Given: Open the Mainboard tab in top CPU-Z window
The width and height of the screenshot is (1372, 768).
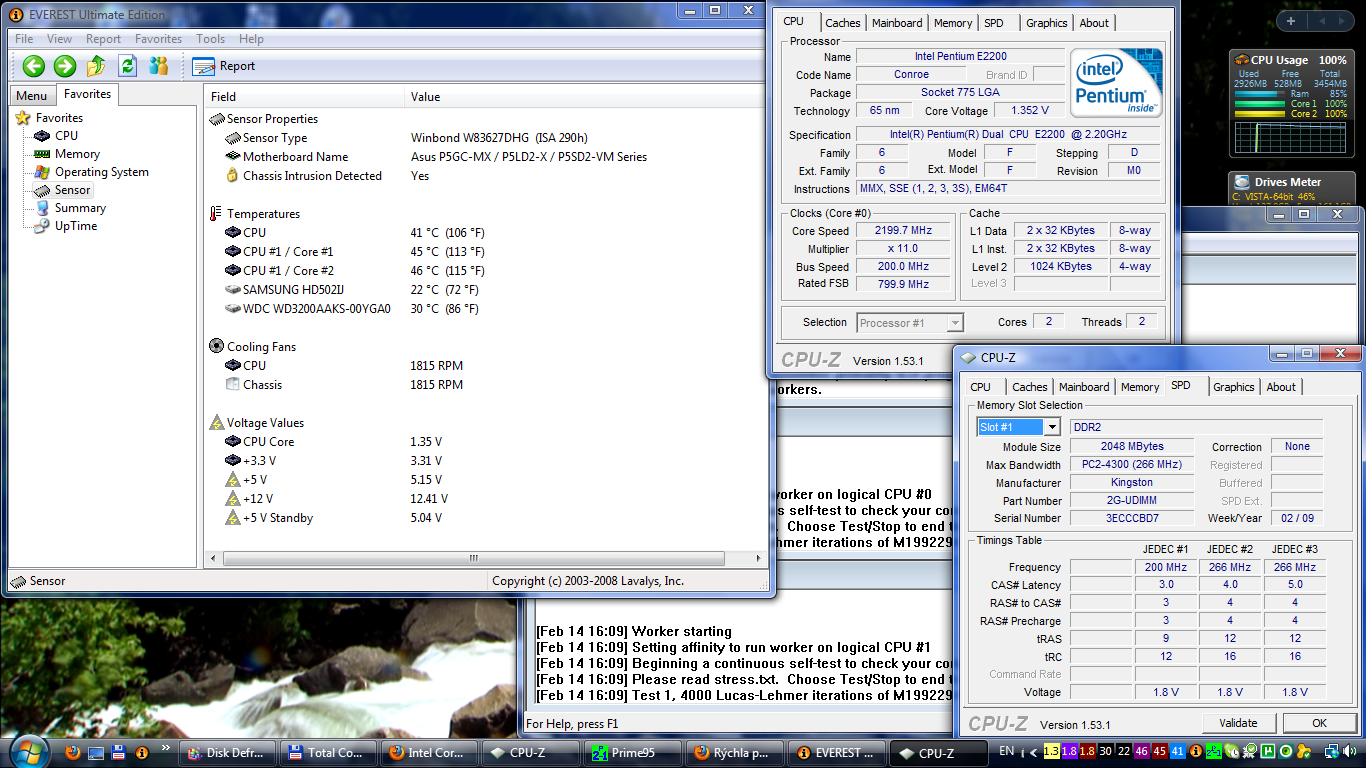Looking at the screenshot, I should point(897,23).
